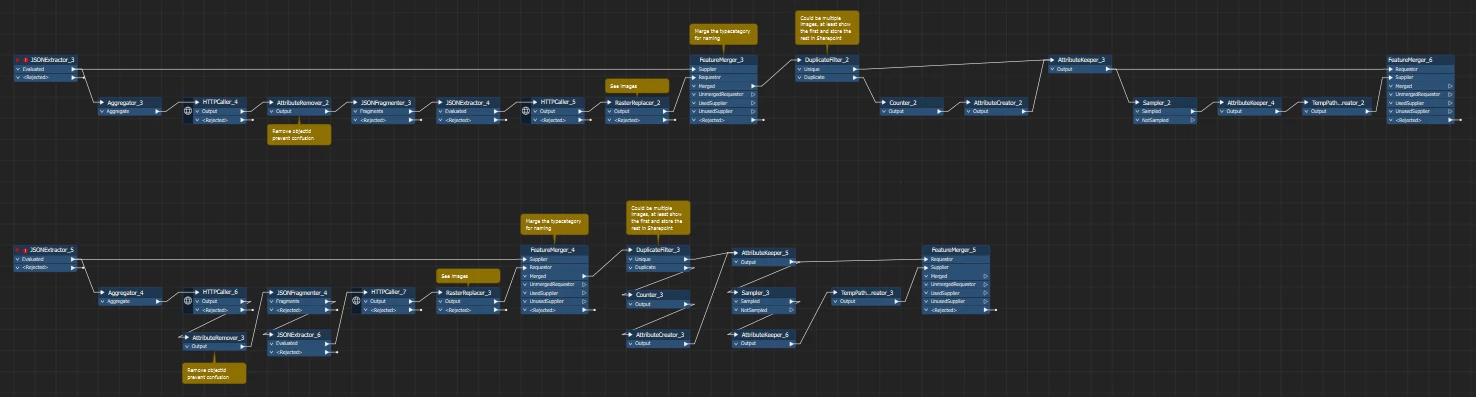Expand the Evaluated port chevron on JSONExtractor_3

[x=18, y=69]
